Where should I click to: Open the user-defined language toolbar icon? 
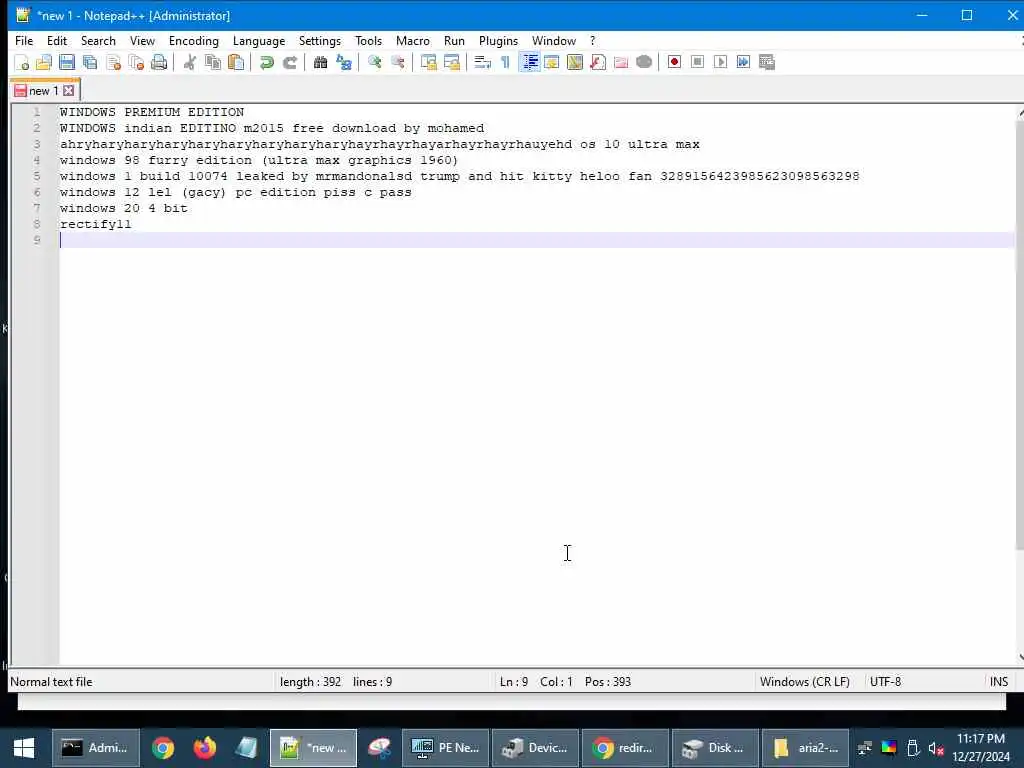552,62
